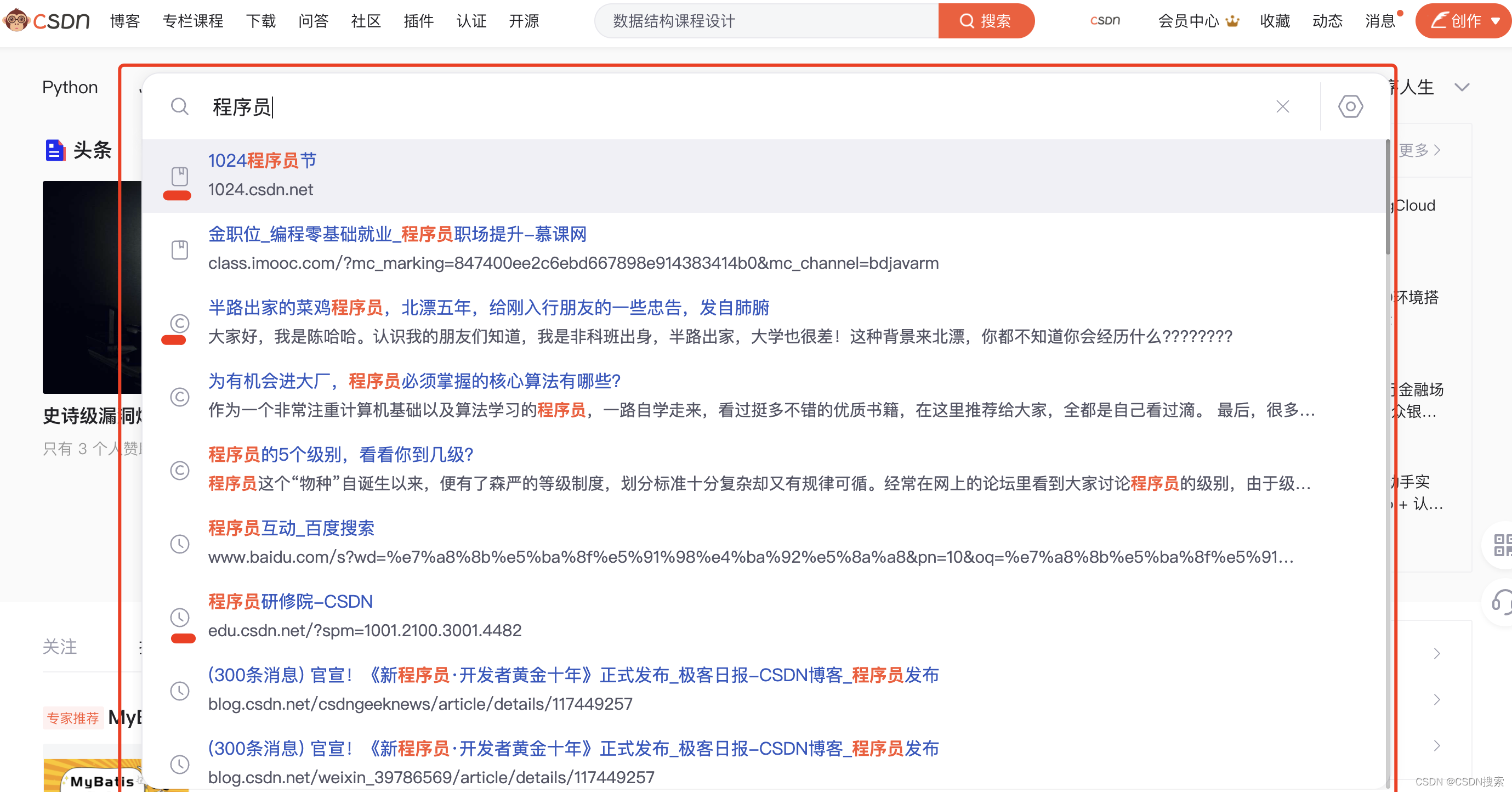Screen dimensions: 1512x792
Task: Click the QR code icon on right edge
Action: coord(1502,544)
